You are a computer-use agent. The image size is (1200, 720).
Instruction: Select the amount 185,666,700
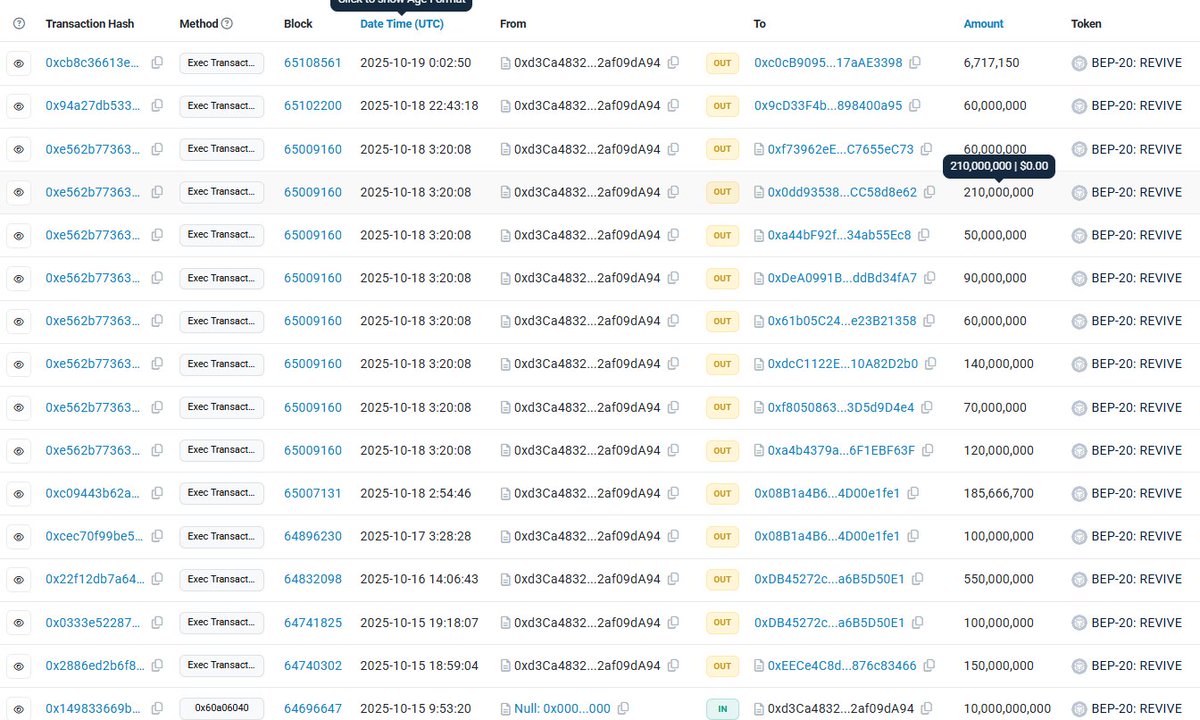[999, 494]
